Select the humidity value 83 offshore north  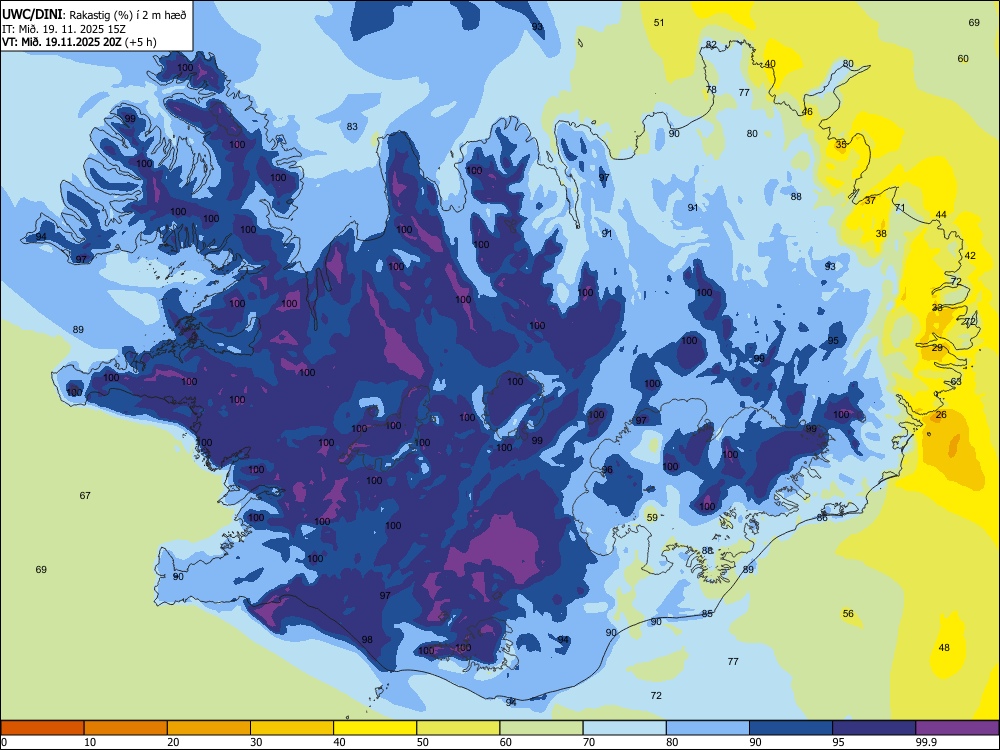coord(352,126)
